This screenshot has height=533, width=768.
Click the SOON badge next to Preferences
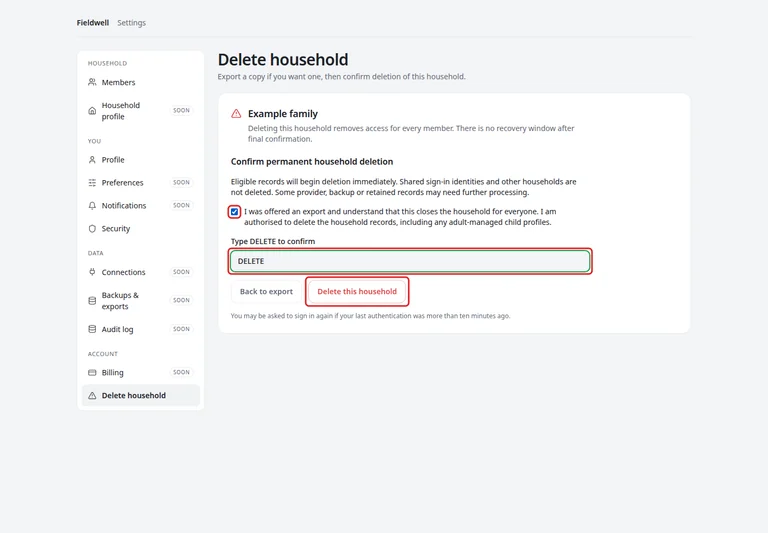[x=181, y=182]
